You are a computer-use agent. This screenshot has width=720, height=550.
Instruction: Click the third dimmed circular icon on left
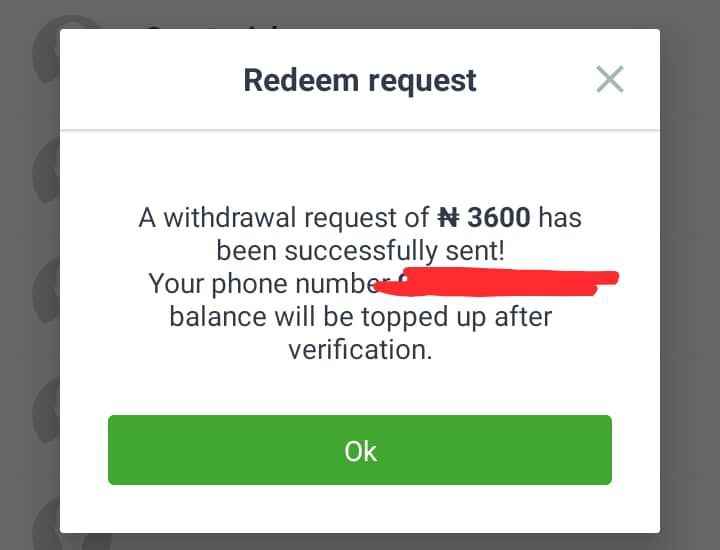(x=46, y=289)
